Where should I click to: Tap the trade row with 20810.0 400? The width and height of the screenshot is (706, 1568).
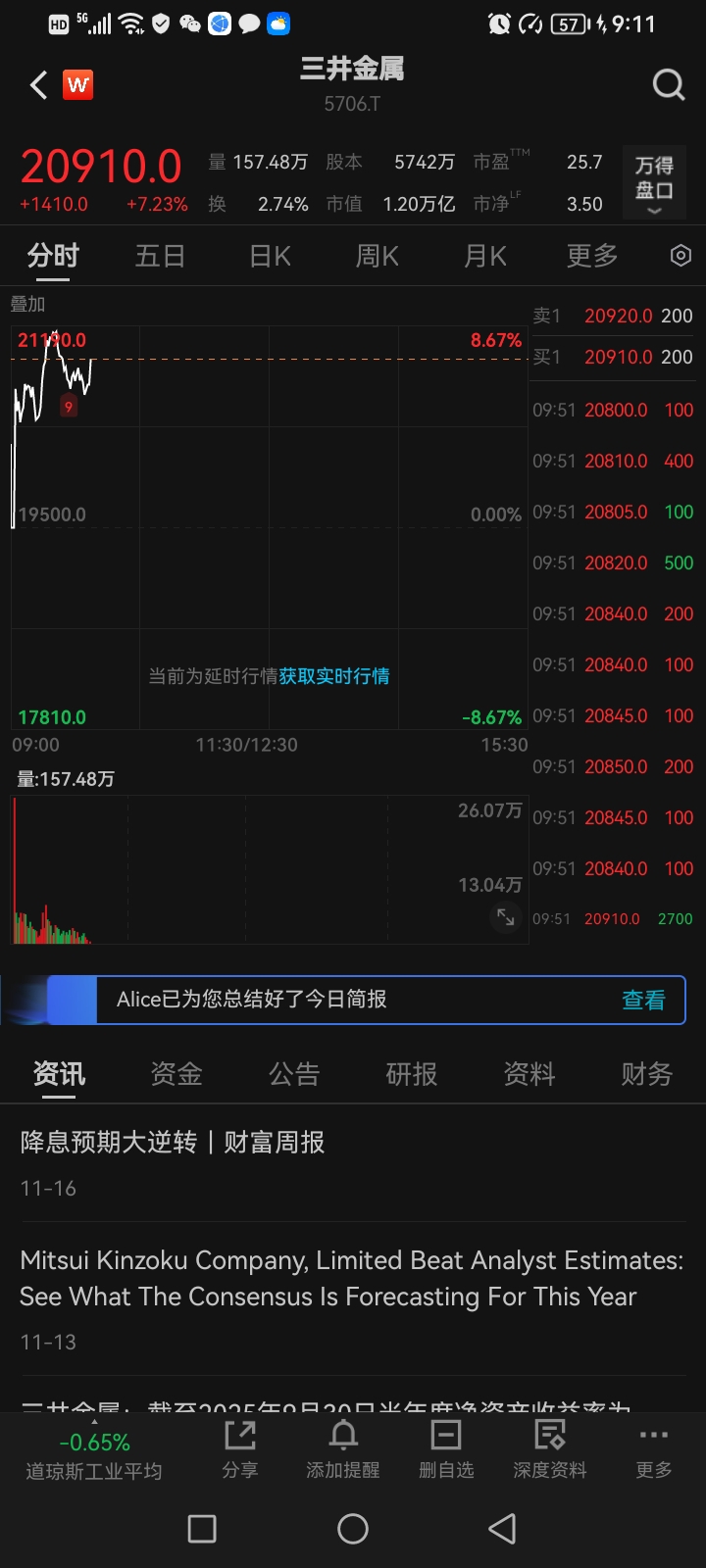point(613,461)
